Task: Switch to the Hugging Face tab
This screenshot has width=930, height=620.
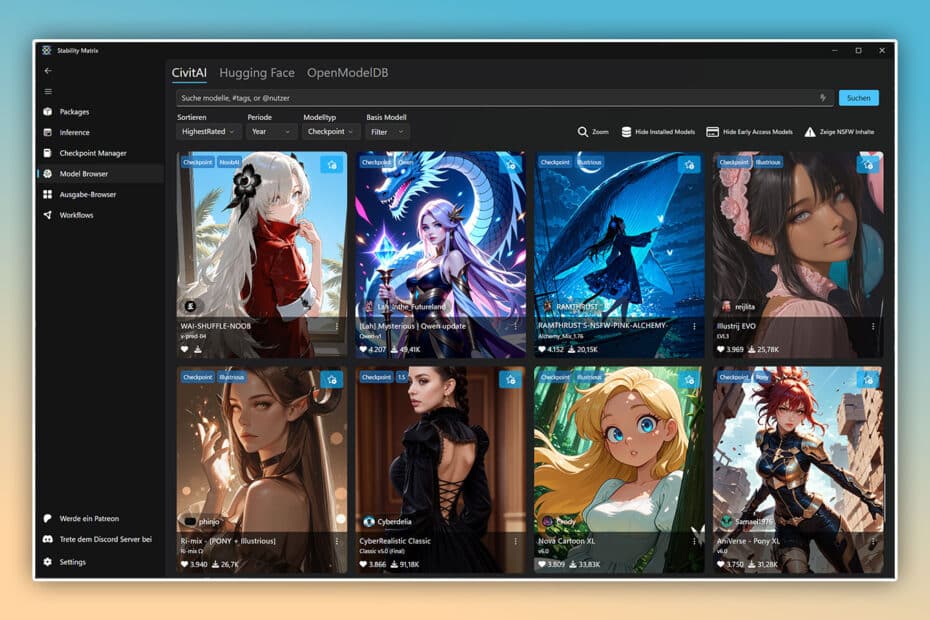Action: click(x=256, y=72)
